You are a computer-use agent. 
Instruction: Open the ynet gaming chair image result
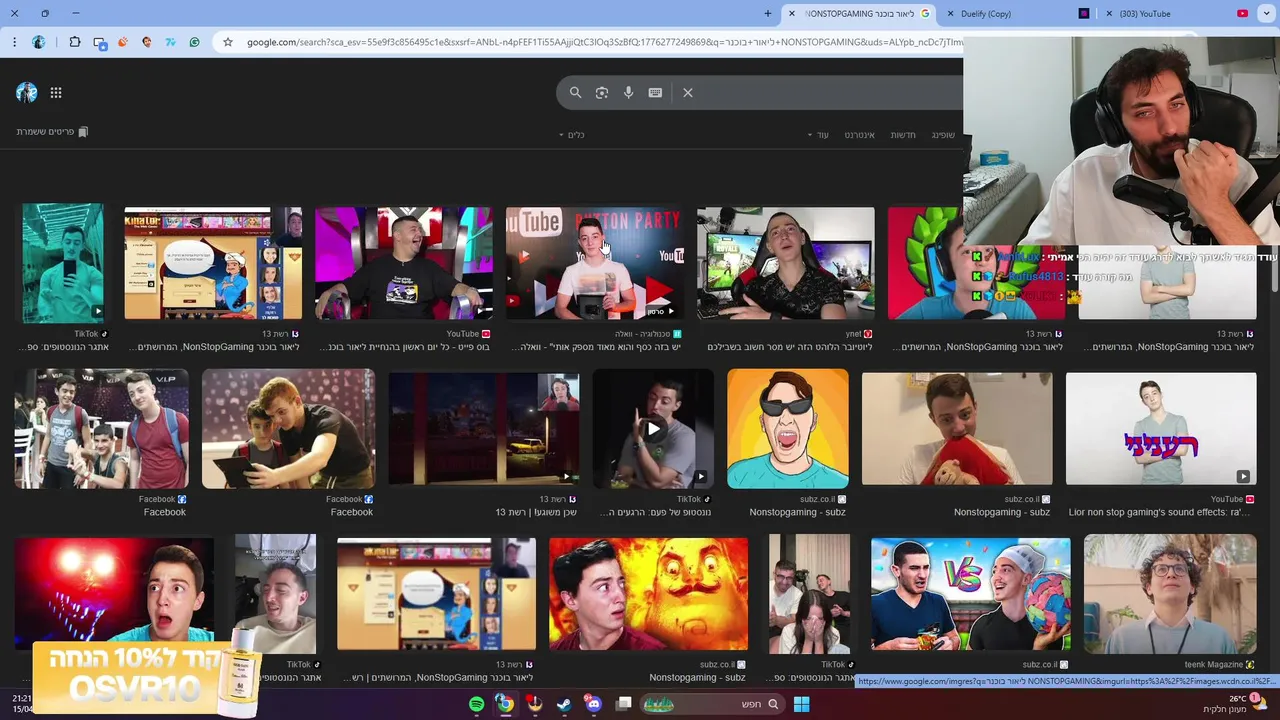point(785,264)
